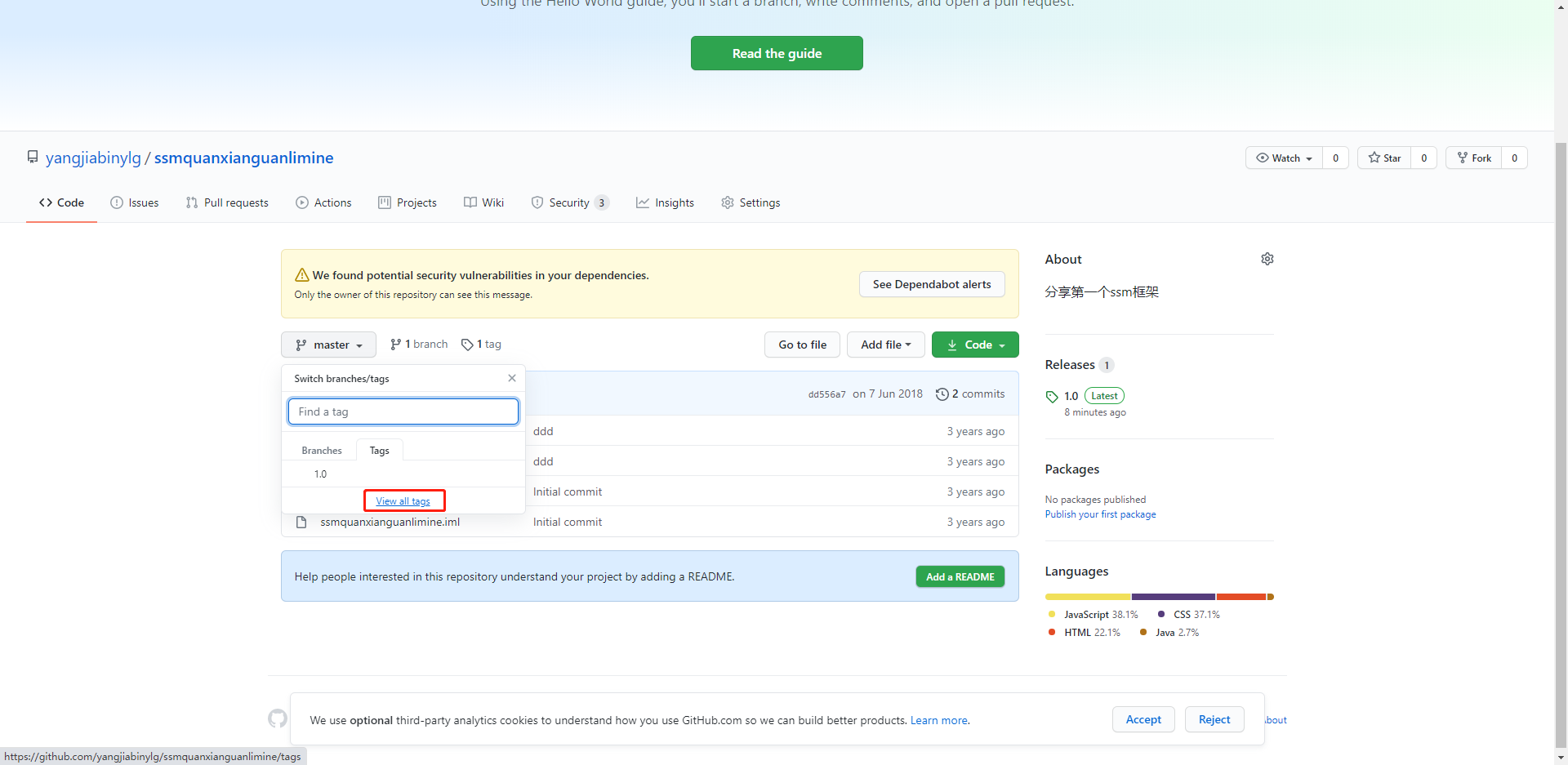
Task: Click the repository book icon beside yangjiabinylg
Action: [x=33, y=157]
